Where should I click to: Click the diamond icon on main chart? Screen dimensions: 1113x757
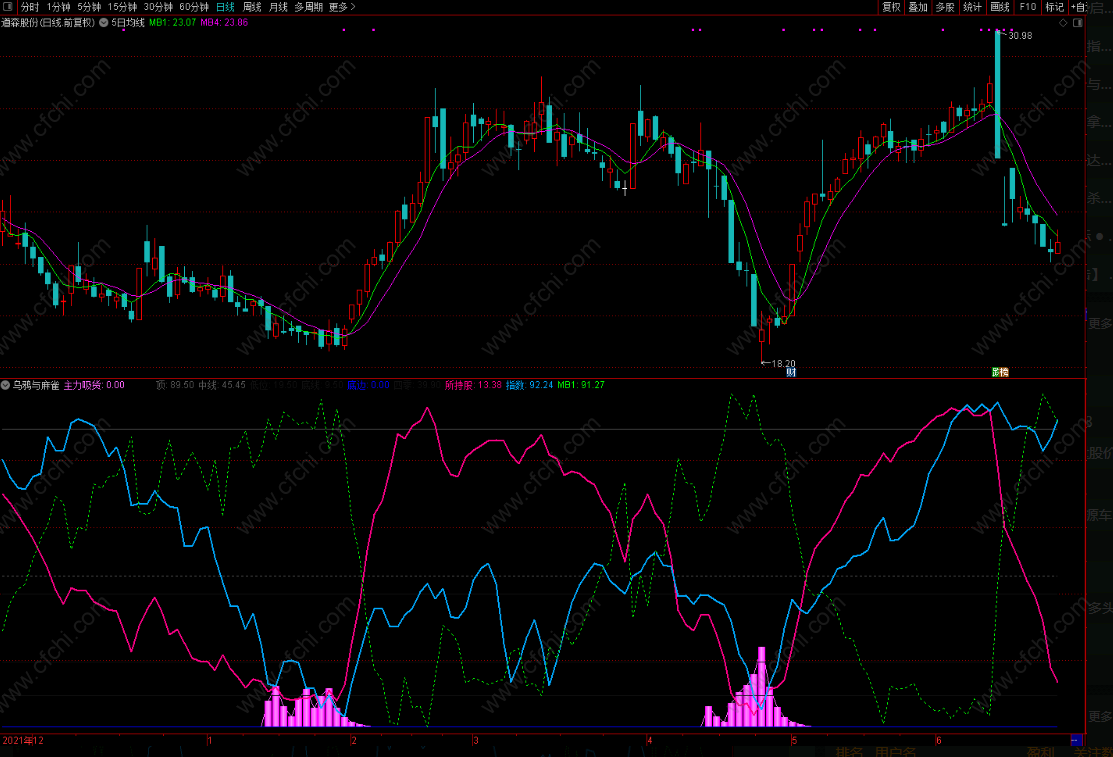point(1063,23)
